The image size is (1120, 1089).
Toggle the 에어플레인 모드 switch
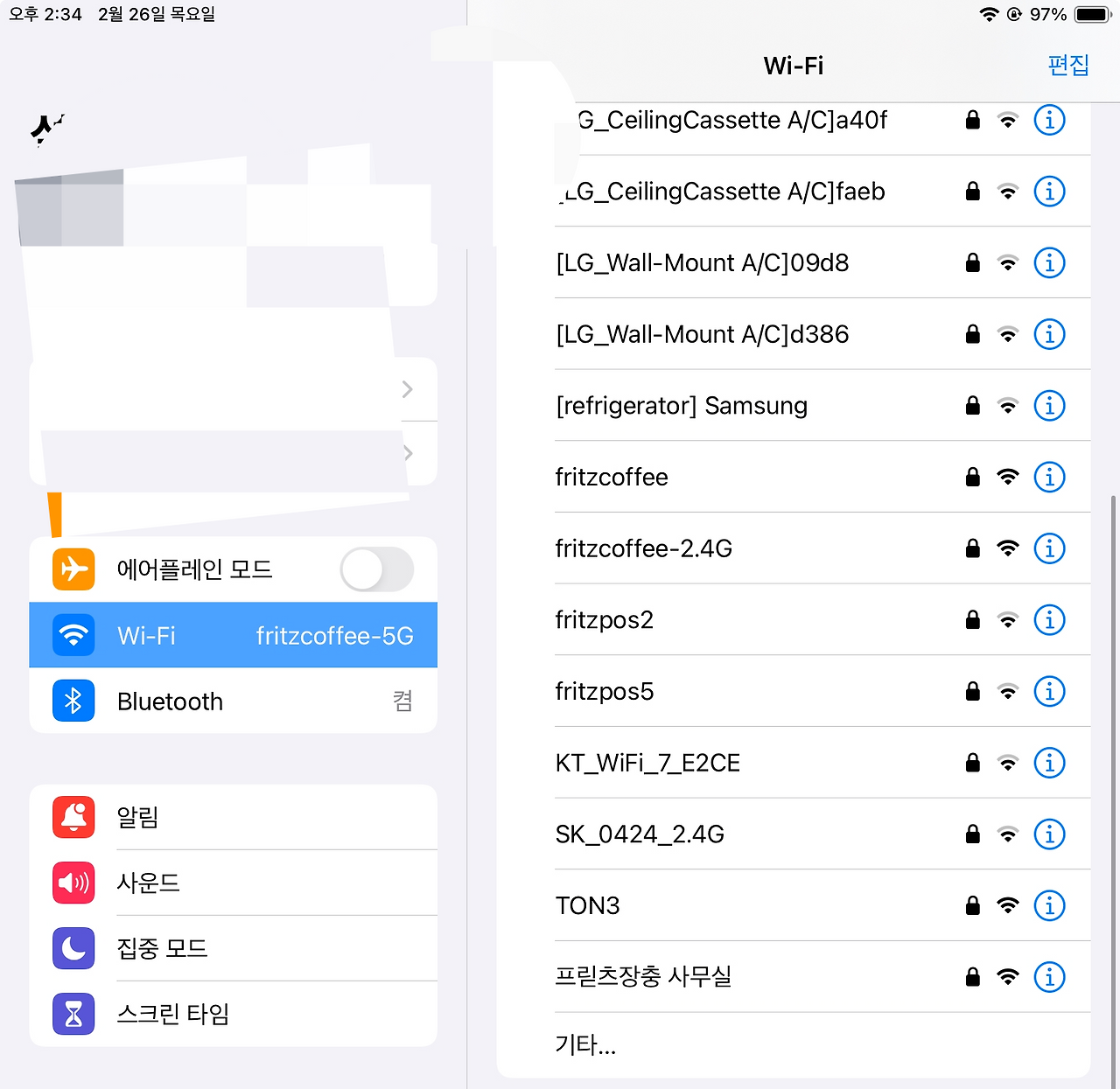(376, 569)
